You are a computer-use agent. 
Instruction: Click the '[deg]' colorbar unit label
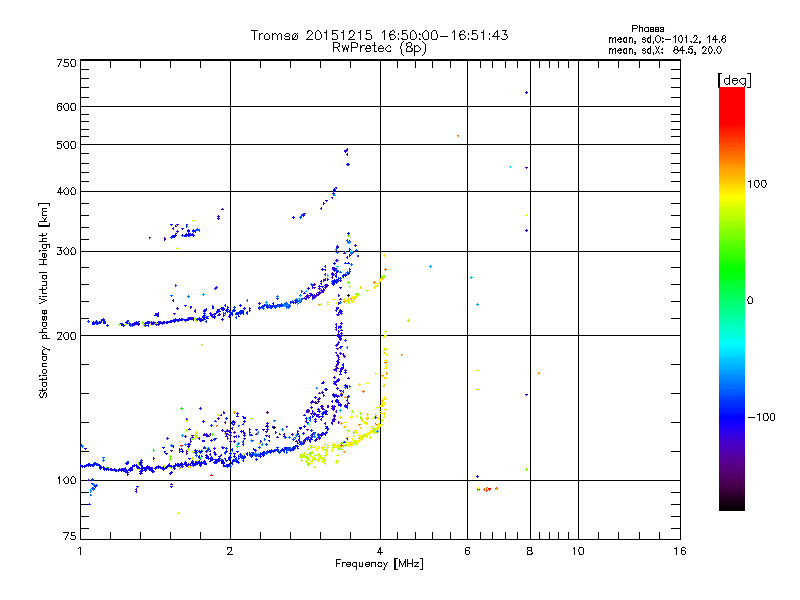click(x=734, y=80)
